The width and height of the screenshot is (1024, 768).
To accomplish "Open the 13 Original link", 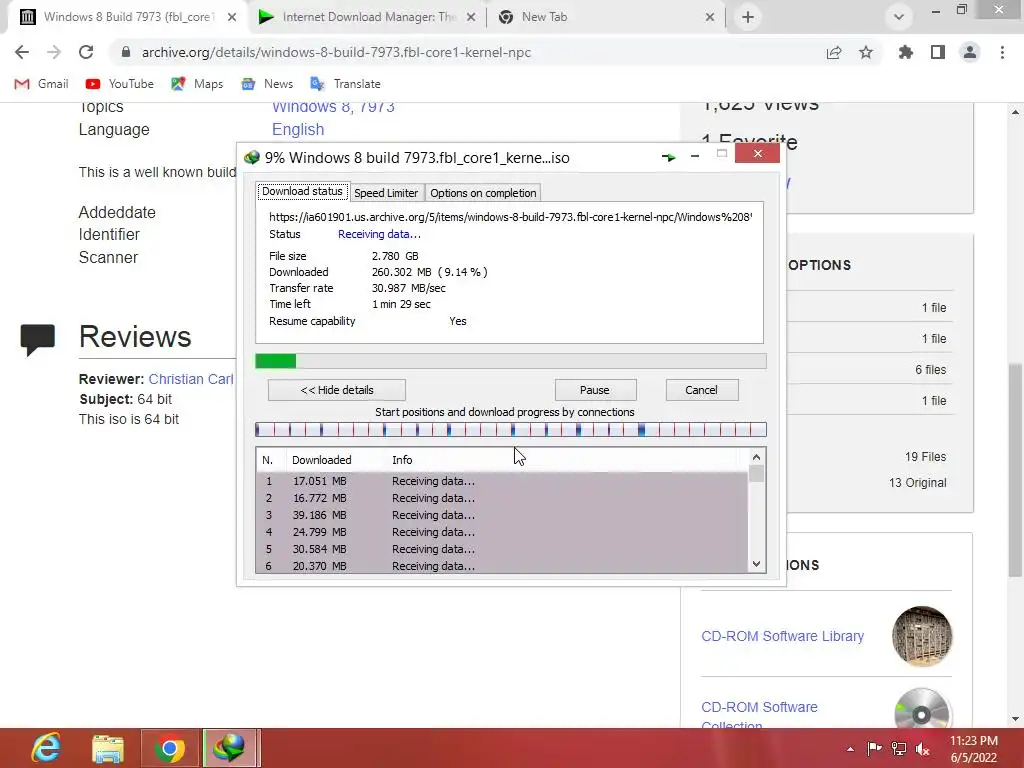I will (918, 483).
